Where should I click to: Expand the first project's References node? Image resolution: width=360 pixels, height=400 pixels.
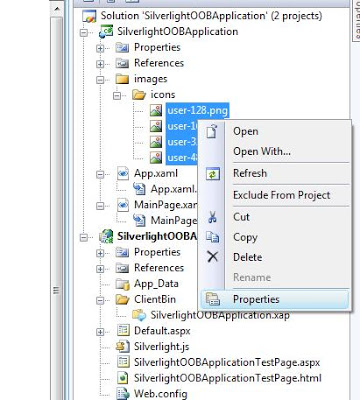pos(100,64)
